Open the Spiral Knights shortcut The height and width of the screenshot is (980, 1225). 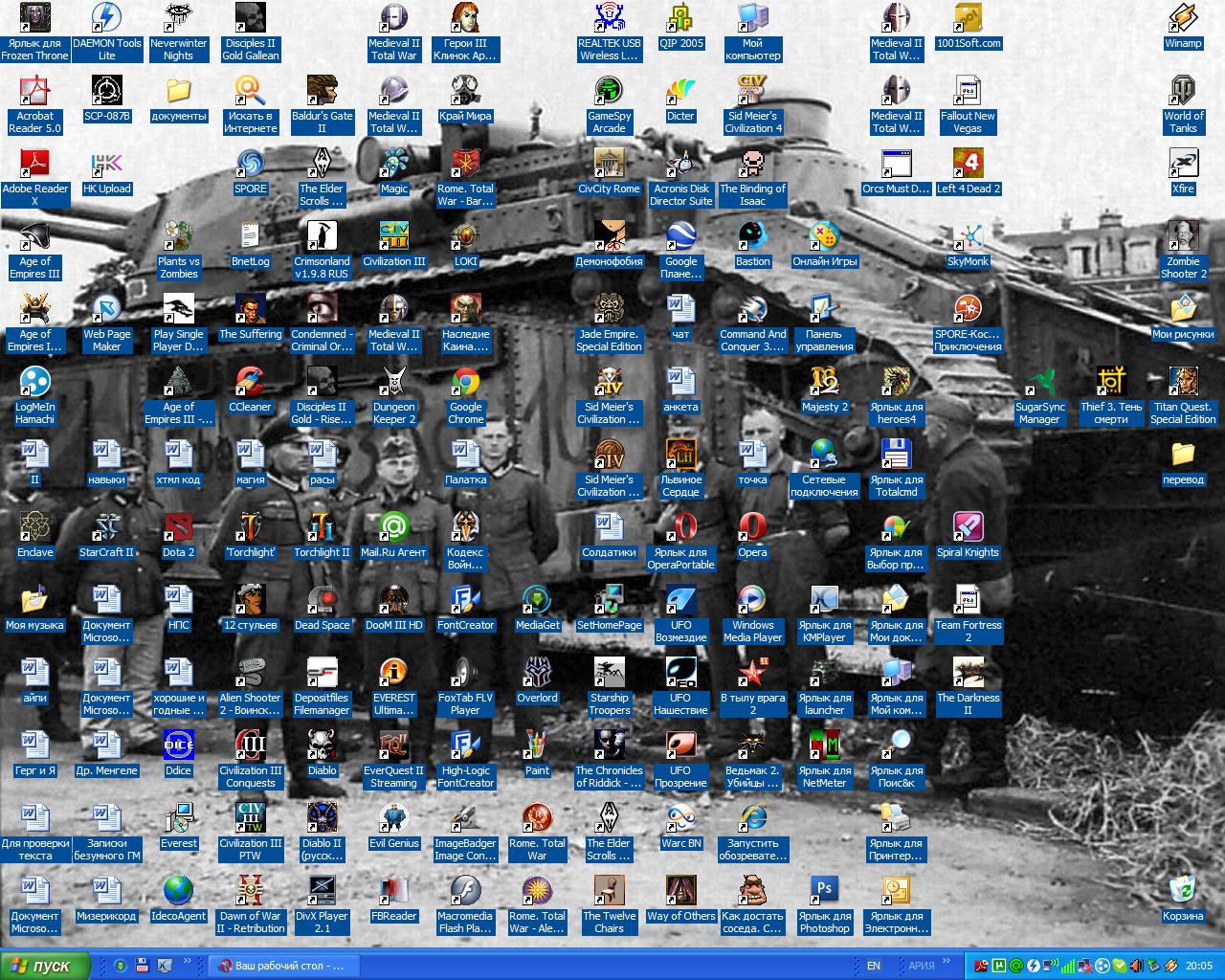(968, 535)
